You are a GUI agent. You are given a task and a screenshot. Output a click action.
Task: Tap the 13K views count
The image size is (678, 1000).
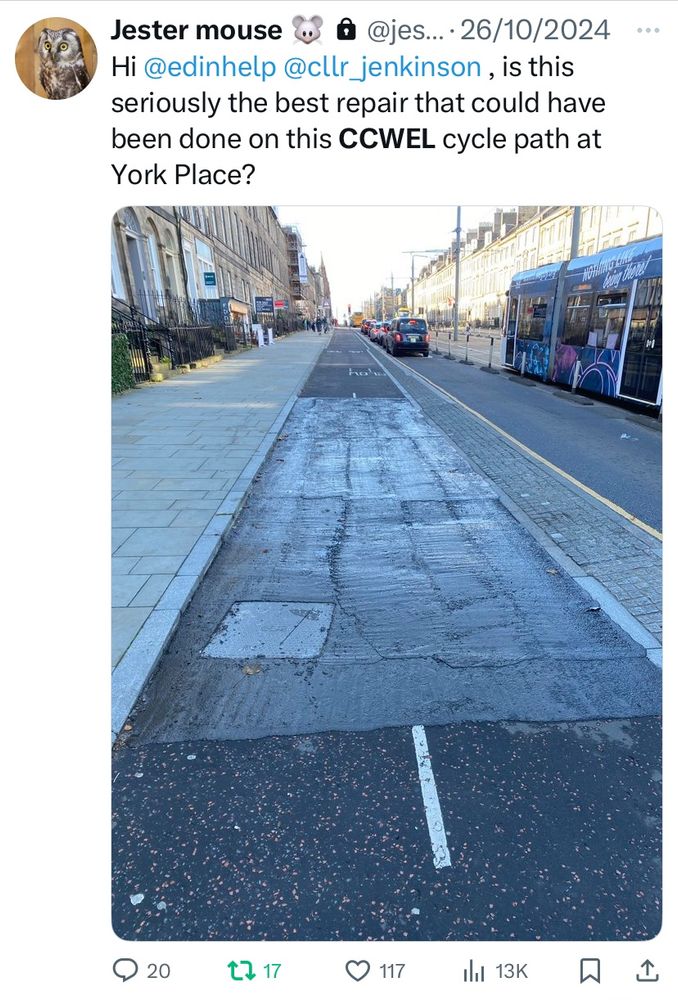[512, 971]
